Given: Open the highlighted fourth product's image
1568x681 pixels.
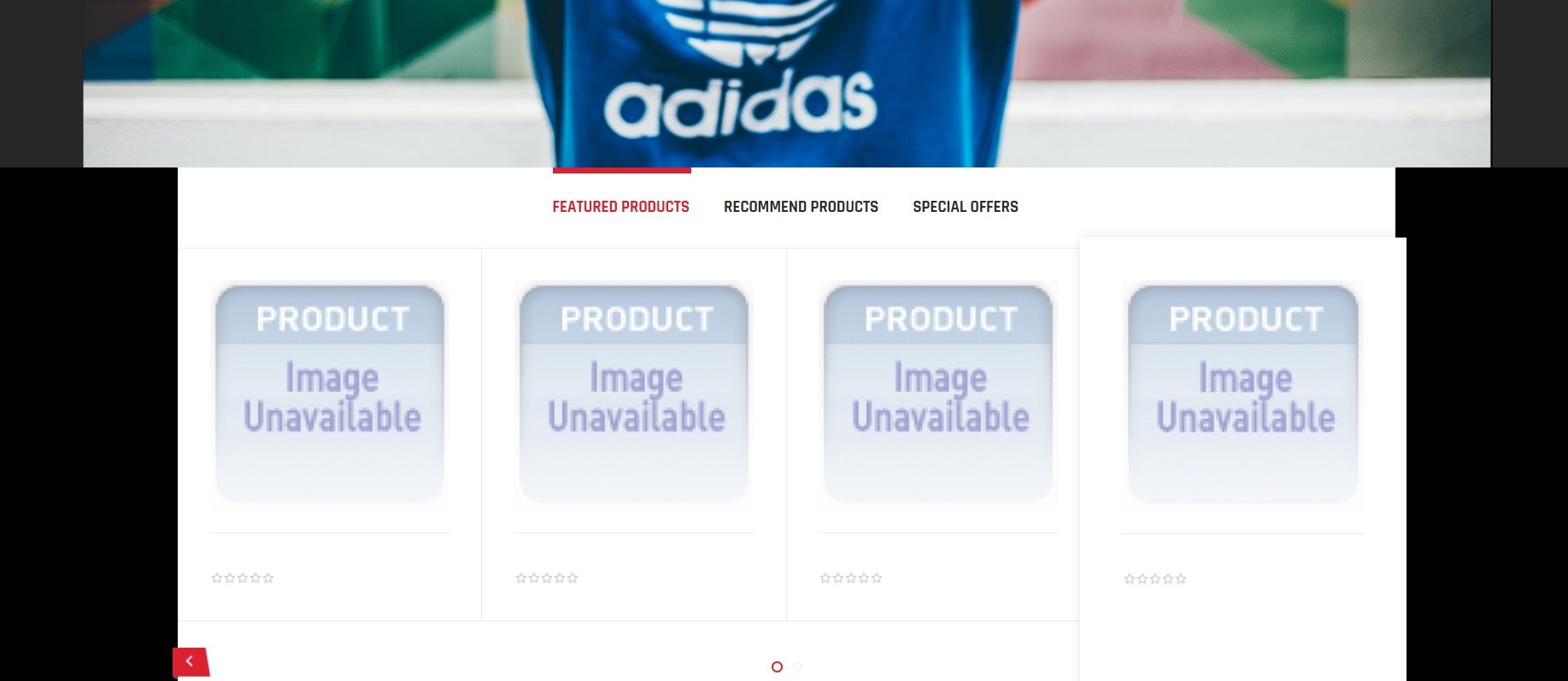Looking at the screenshot, I should coord(1243,395).
